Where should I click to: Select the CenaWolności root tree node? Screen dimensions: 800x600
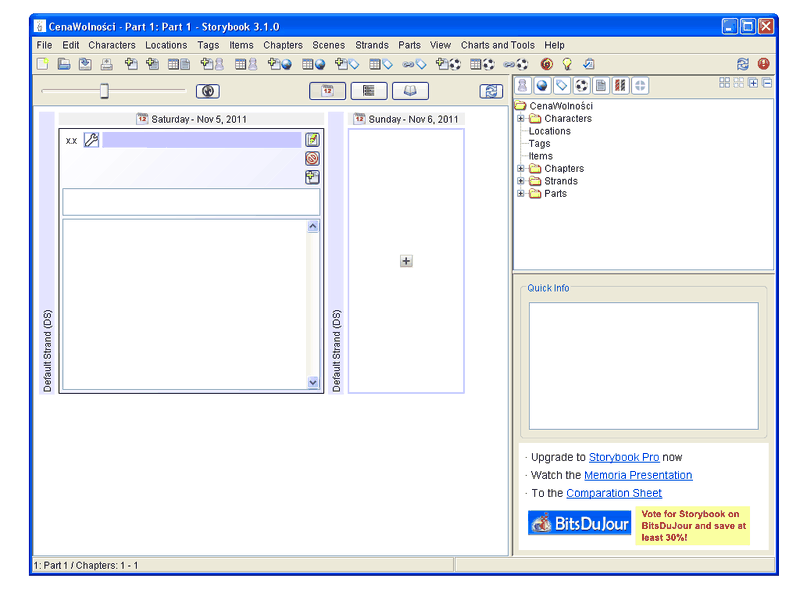click(561, 106)
